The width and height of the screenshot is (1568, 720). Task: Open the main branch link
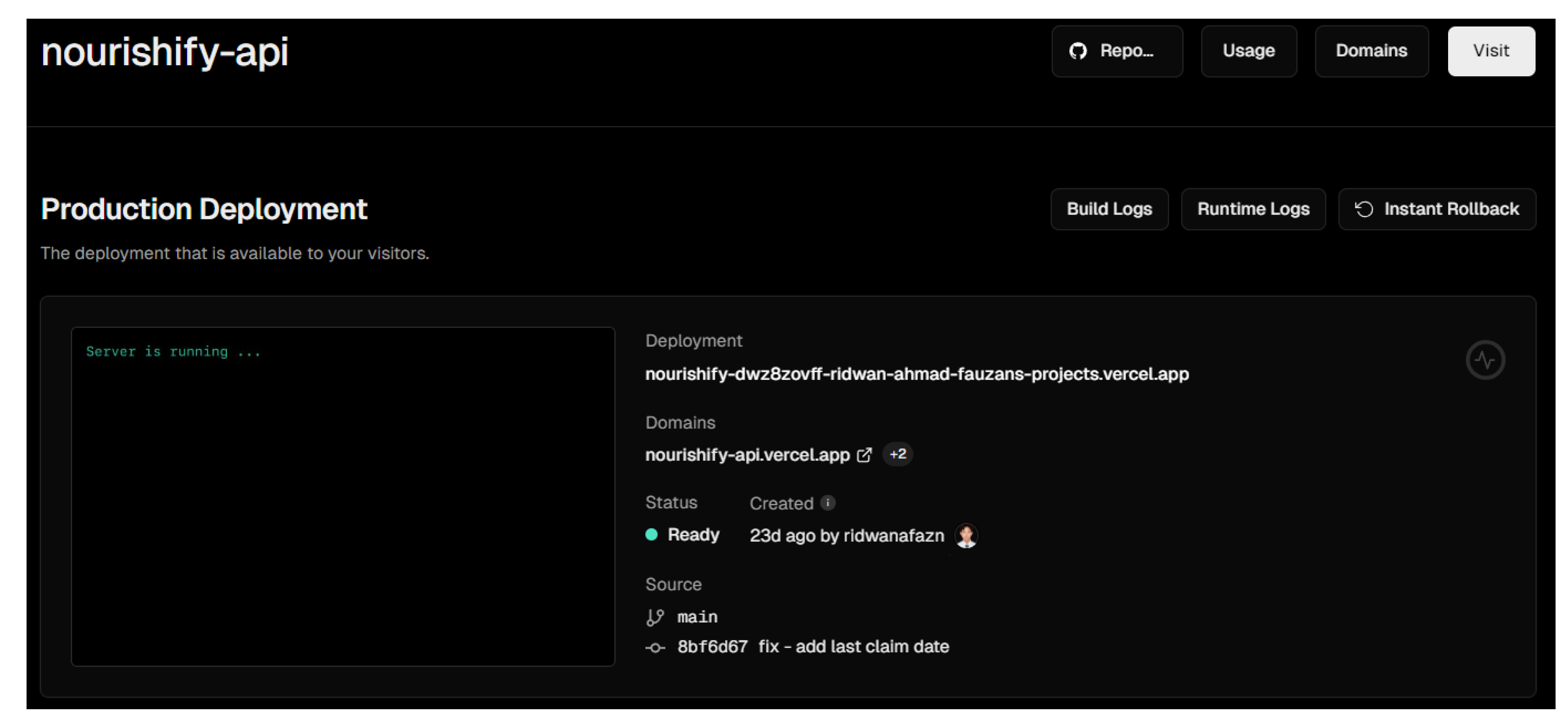pyautogui.click(x=697, y=617)
